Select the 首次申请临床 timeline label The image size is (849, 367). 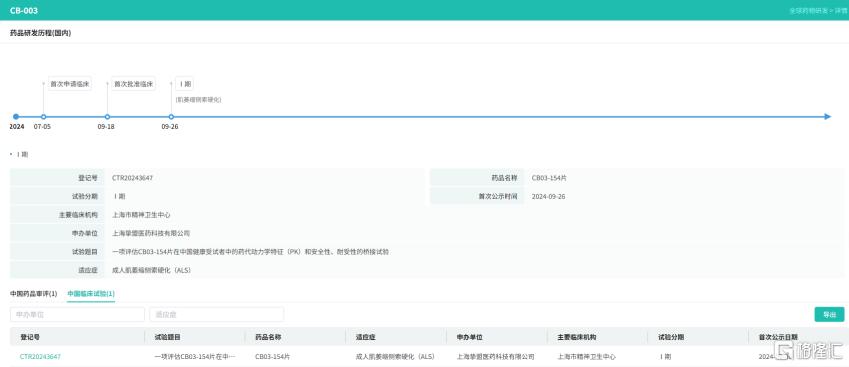click(x=70, y=84)
